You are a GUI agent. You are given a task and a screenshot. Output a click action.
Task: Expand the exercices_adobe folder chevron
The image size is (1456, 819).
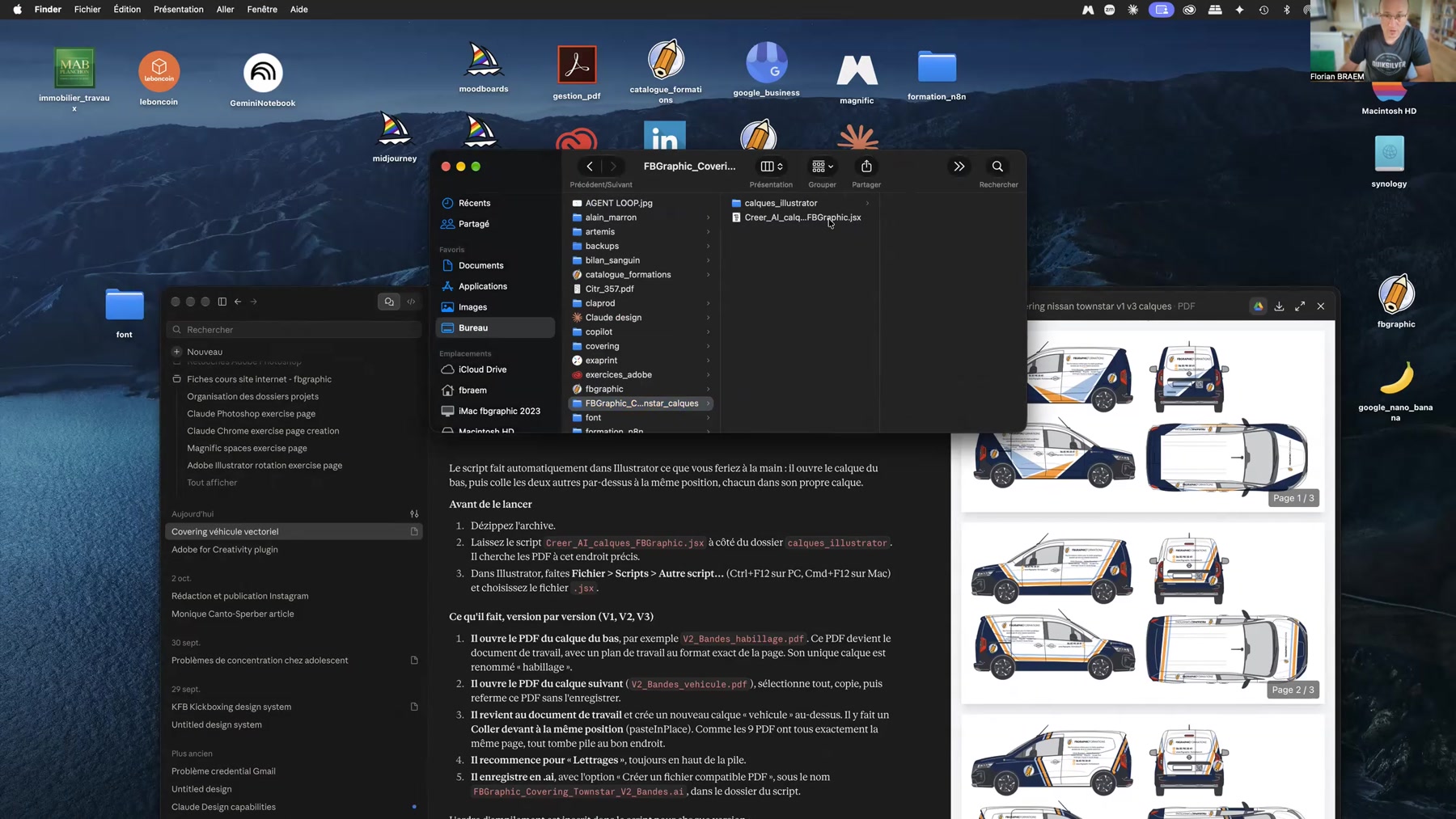708,375
